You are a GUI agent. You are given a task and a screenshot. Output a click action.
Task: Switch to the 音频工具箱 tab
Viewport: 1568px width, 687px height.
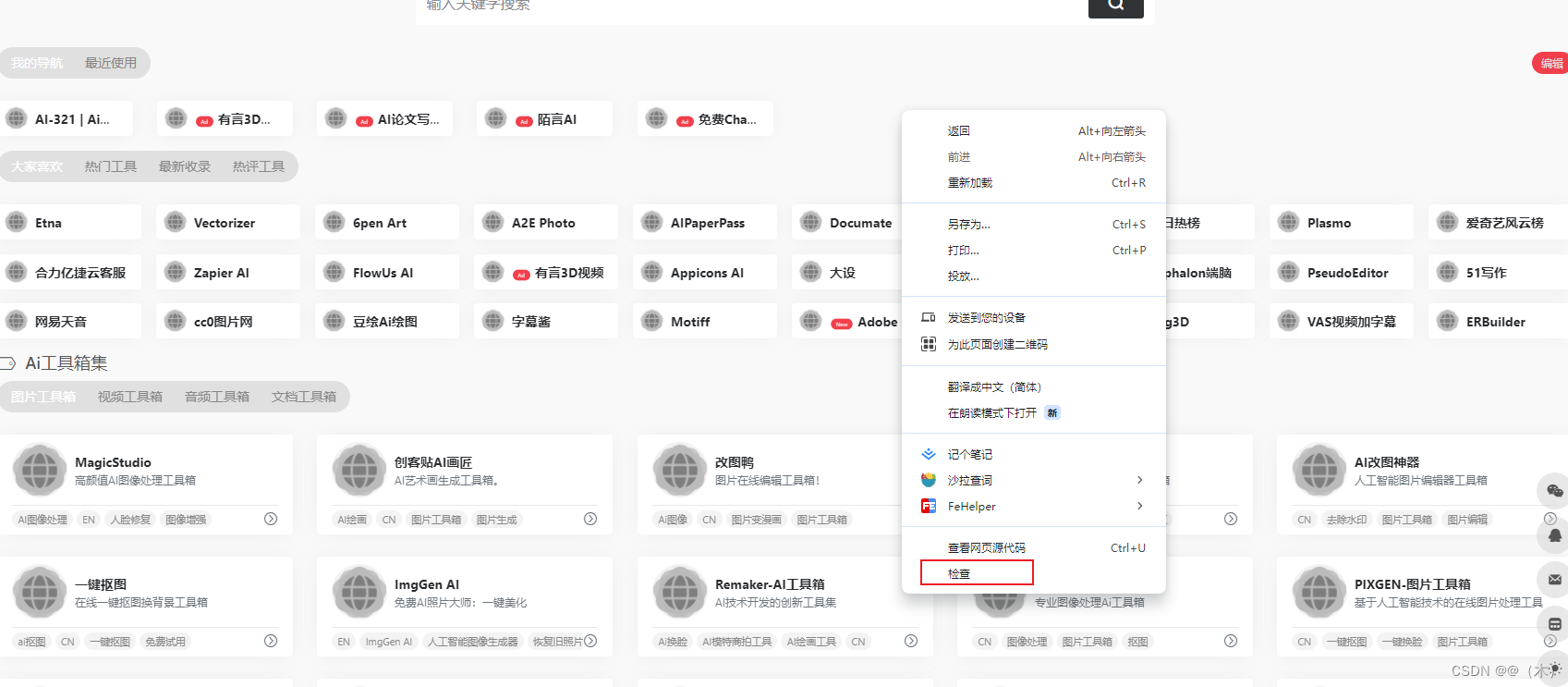(x=217, y=397)
